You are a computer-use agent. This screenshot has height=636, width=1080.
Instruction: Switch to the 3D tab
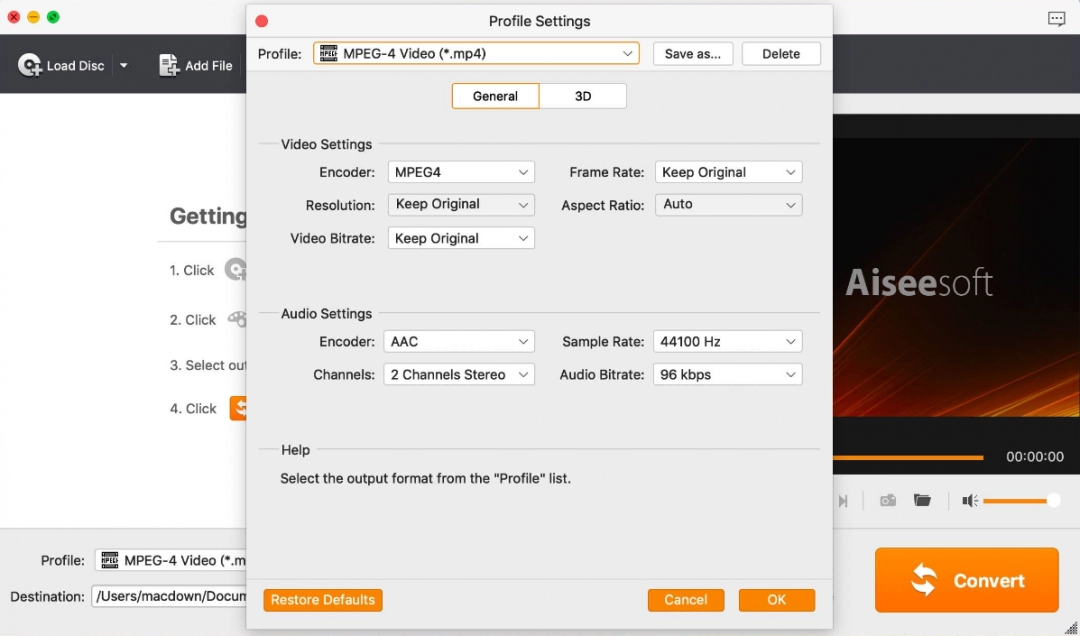[x=583, y=96]
